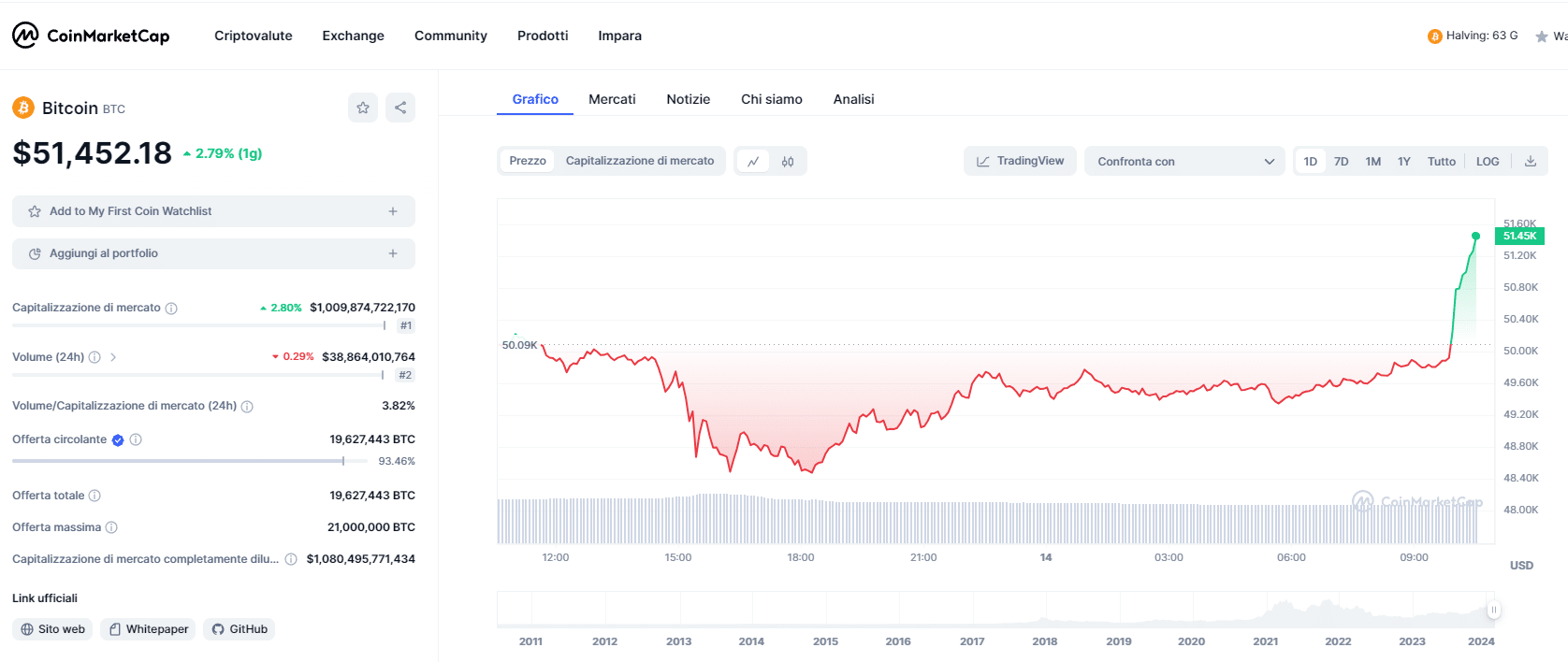Screen dimensions: 1568x662
Task: Expand Aggiungi al portfolio plus
Action: tap(393, 253)
